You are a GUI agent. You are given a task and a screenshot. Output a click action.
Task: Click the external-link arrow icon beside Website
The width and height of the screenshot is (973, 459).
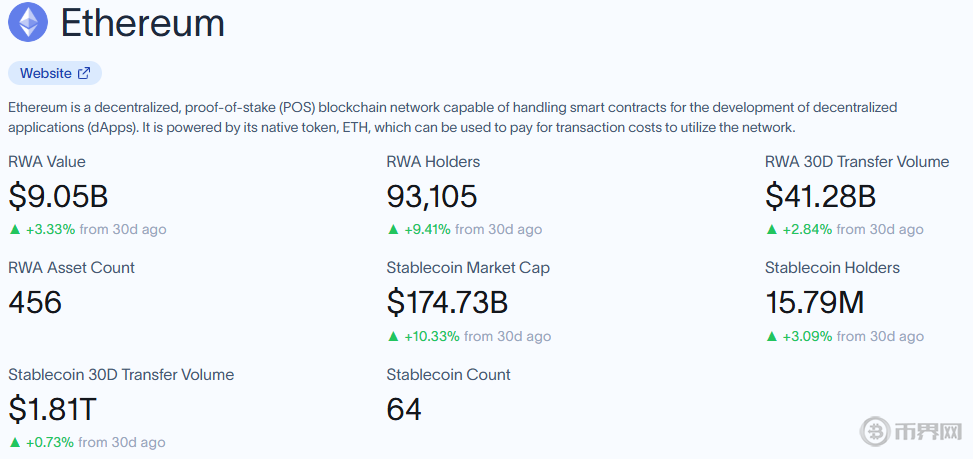pos(84,73)
